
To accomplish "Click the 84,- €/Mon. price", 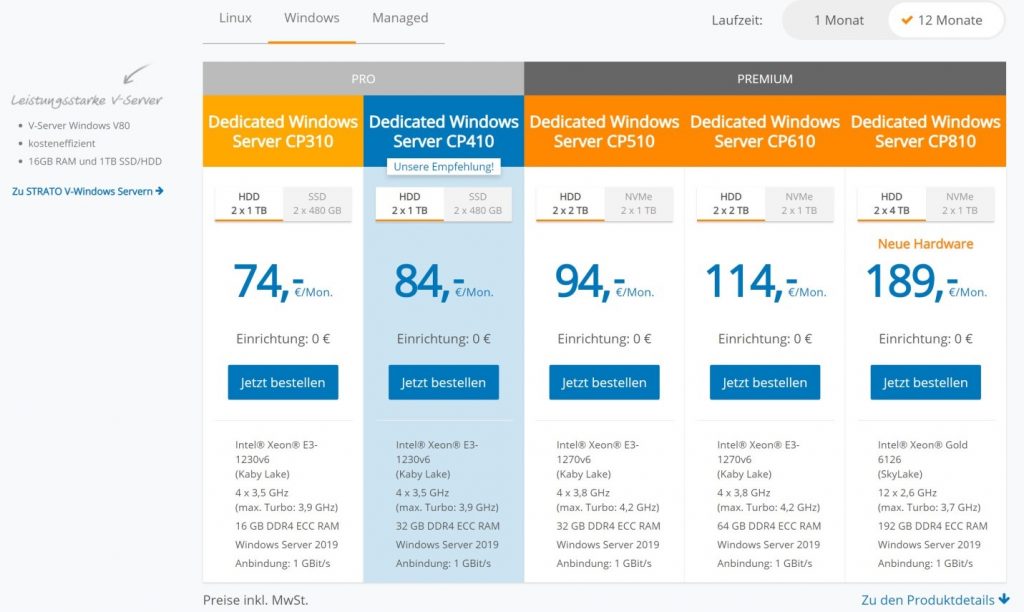I will (443, 282).
